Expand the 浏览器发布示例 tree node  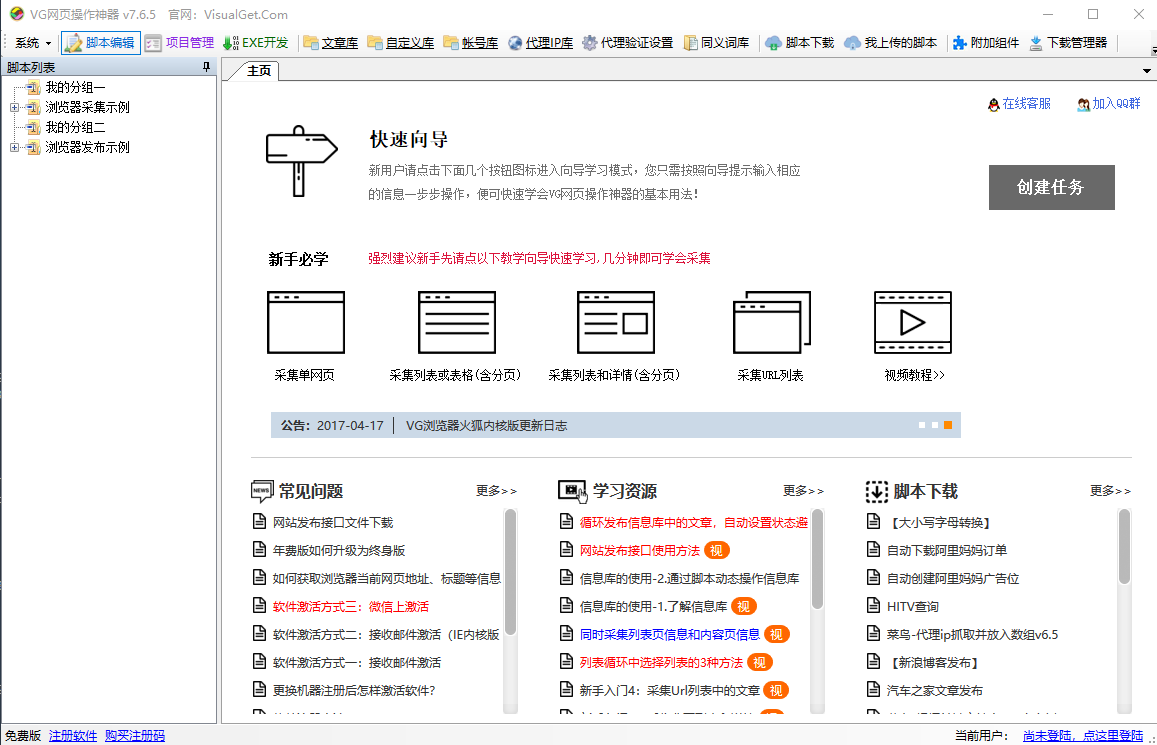click(x=14, y=148)
